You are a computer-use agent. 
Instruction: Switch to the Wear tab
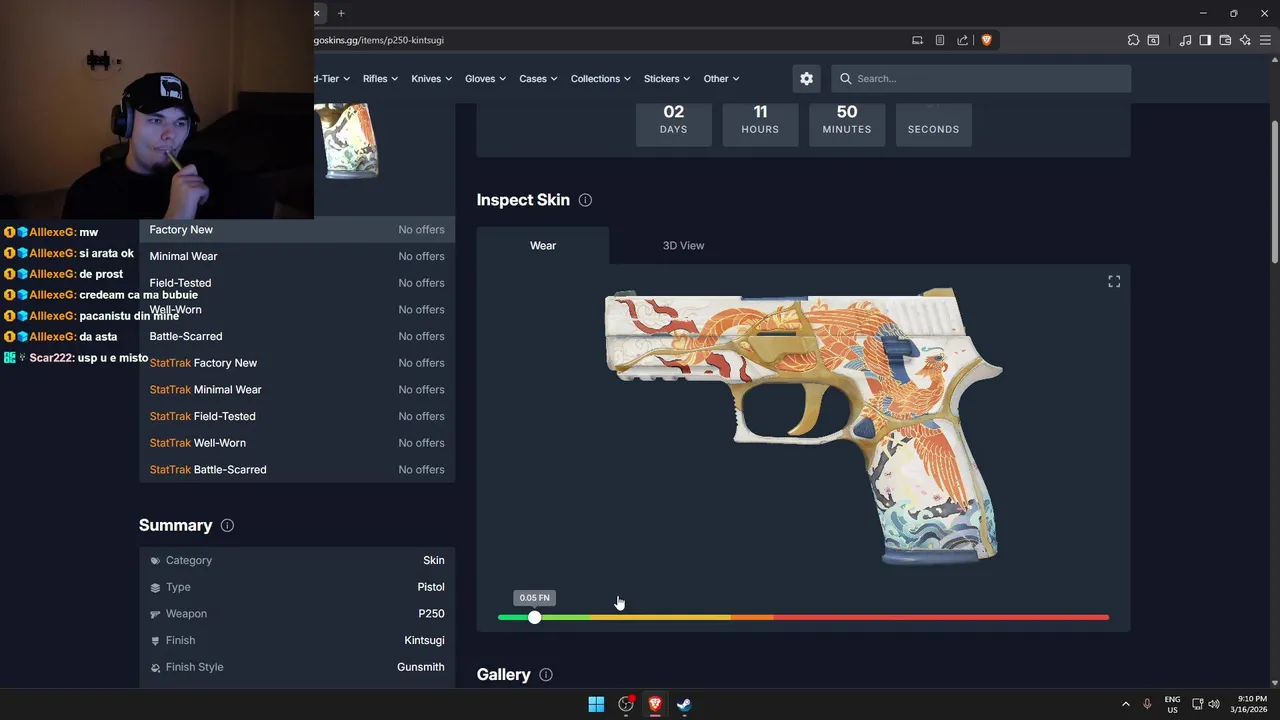(x=543, y=245)
